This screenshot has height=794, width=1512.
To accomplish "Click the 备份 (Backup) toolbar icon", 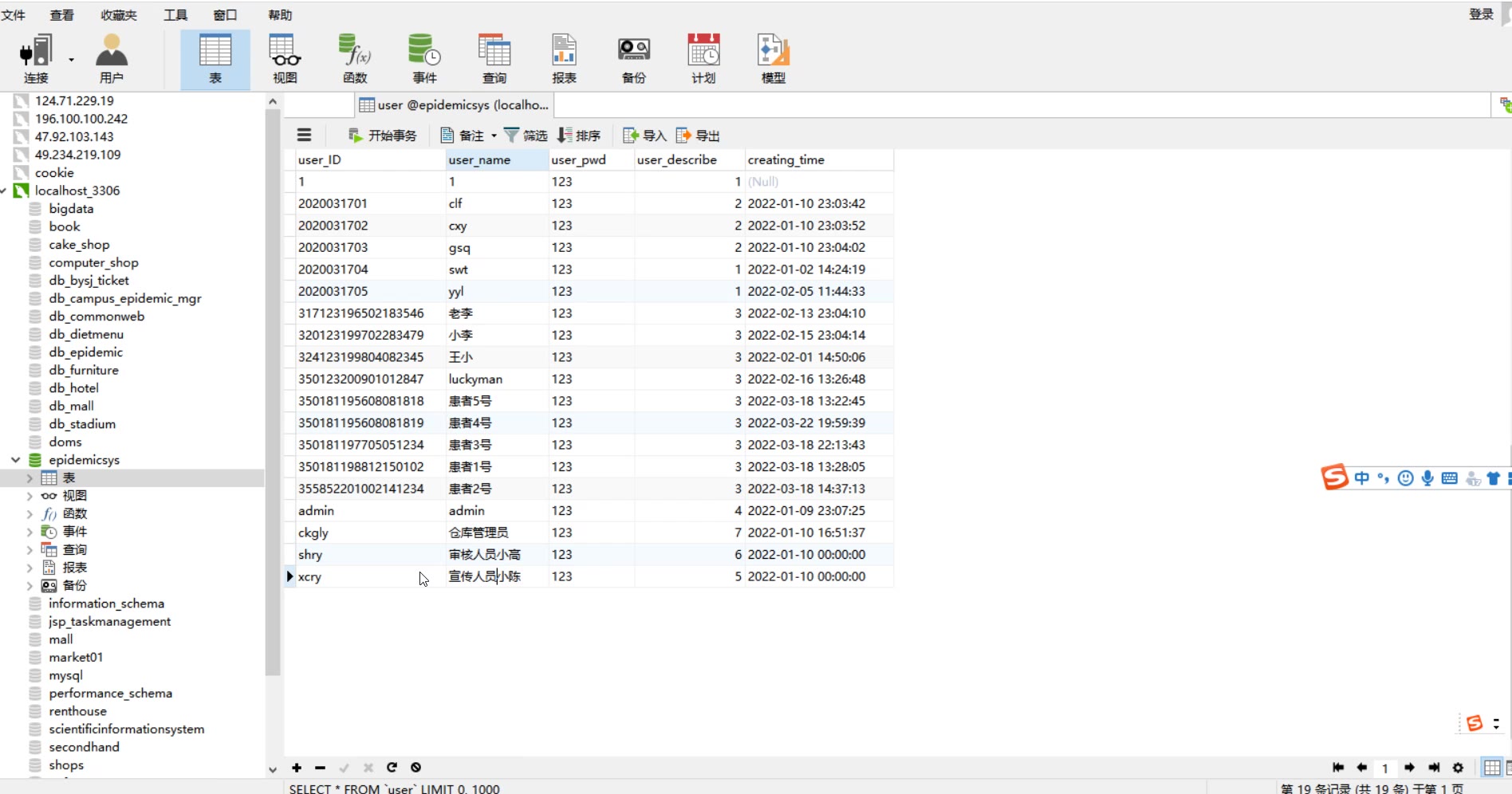I will [633, 59].
